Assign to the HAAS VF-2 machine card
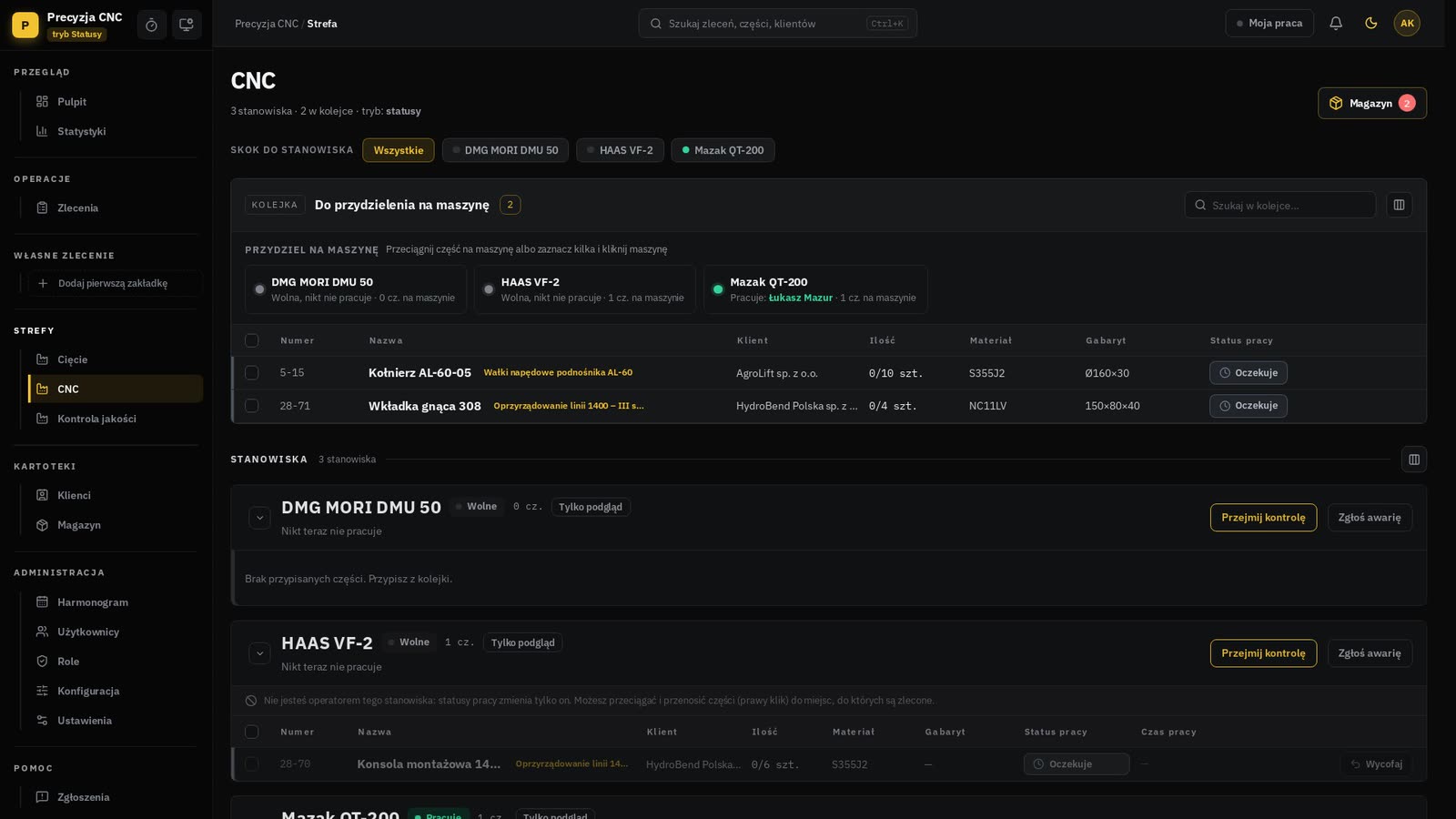 tap(585, 289)
